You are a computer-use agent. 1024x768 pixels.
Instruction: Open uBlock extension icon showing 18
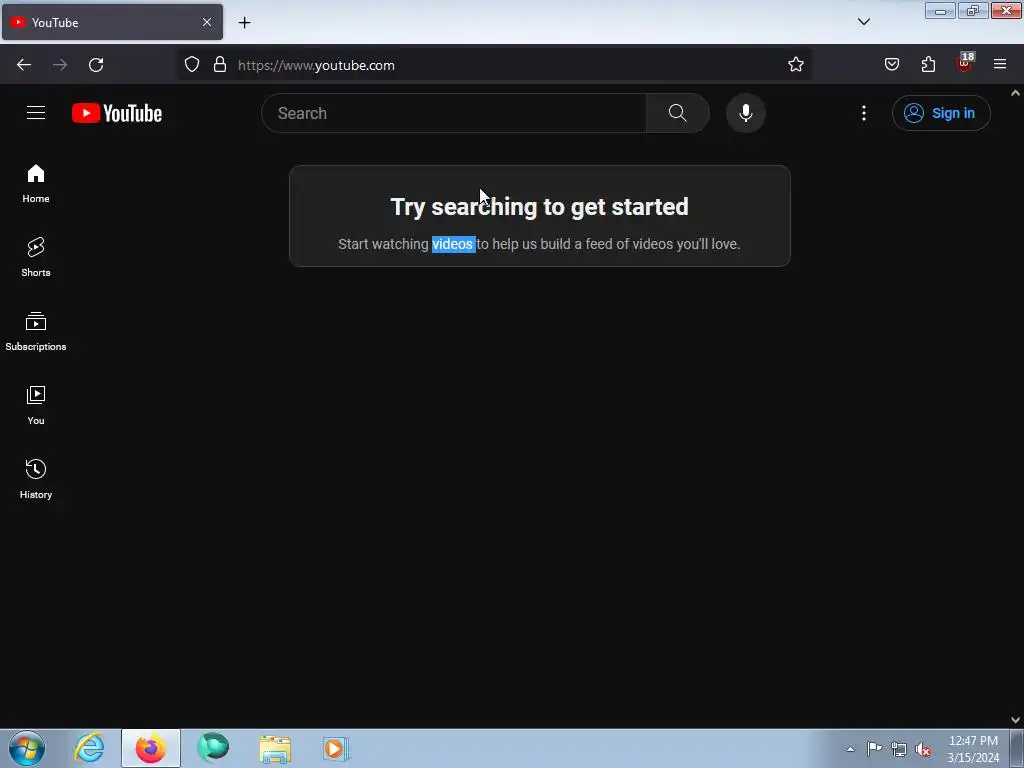tap(964, 63)
